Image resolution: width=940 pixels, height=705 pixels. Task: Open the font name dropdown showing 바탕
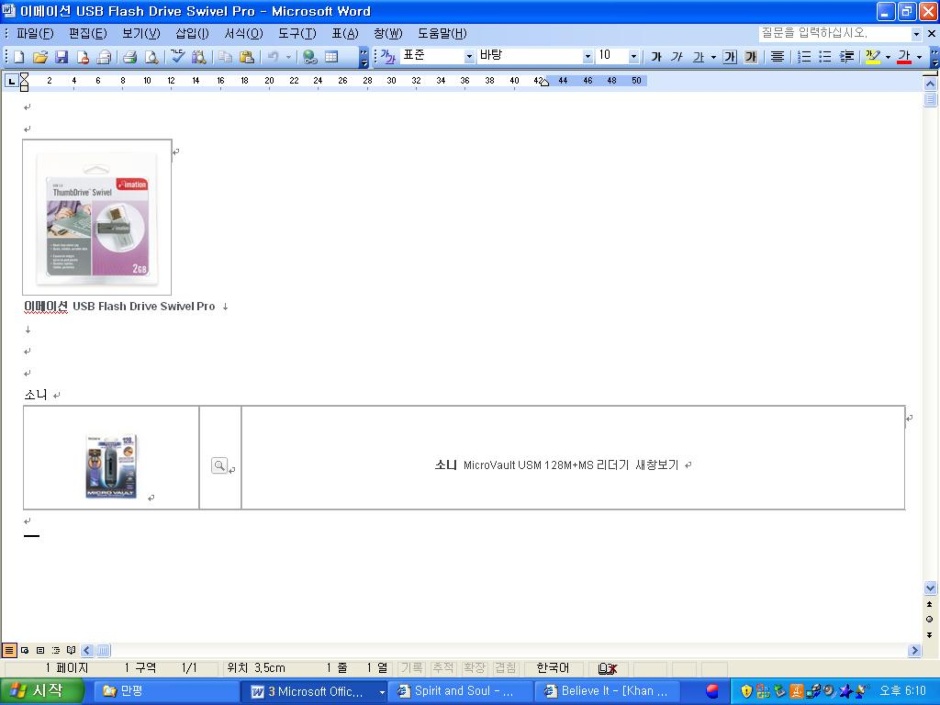588,56
